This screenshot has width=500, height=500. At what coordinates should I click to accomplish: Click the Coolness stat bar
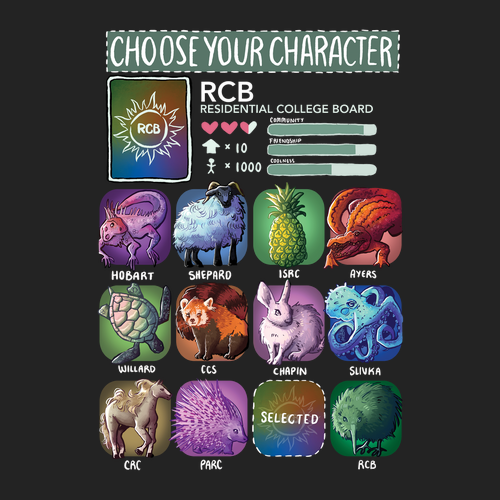[322, 169]
